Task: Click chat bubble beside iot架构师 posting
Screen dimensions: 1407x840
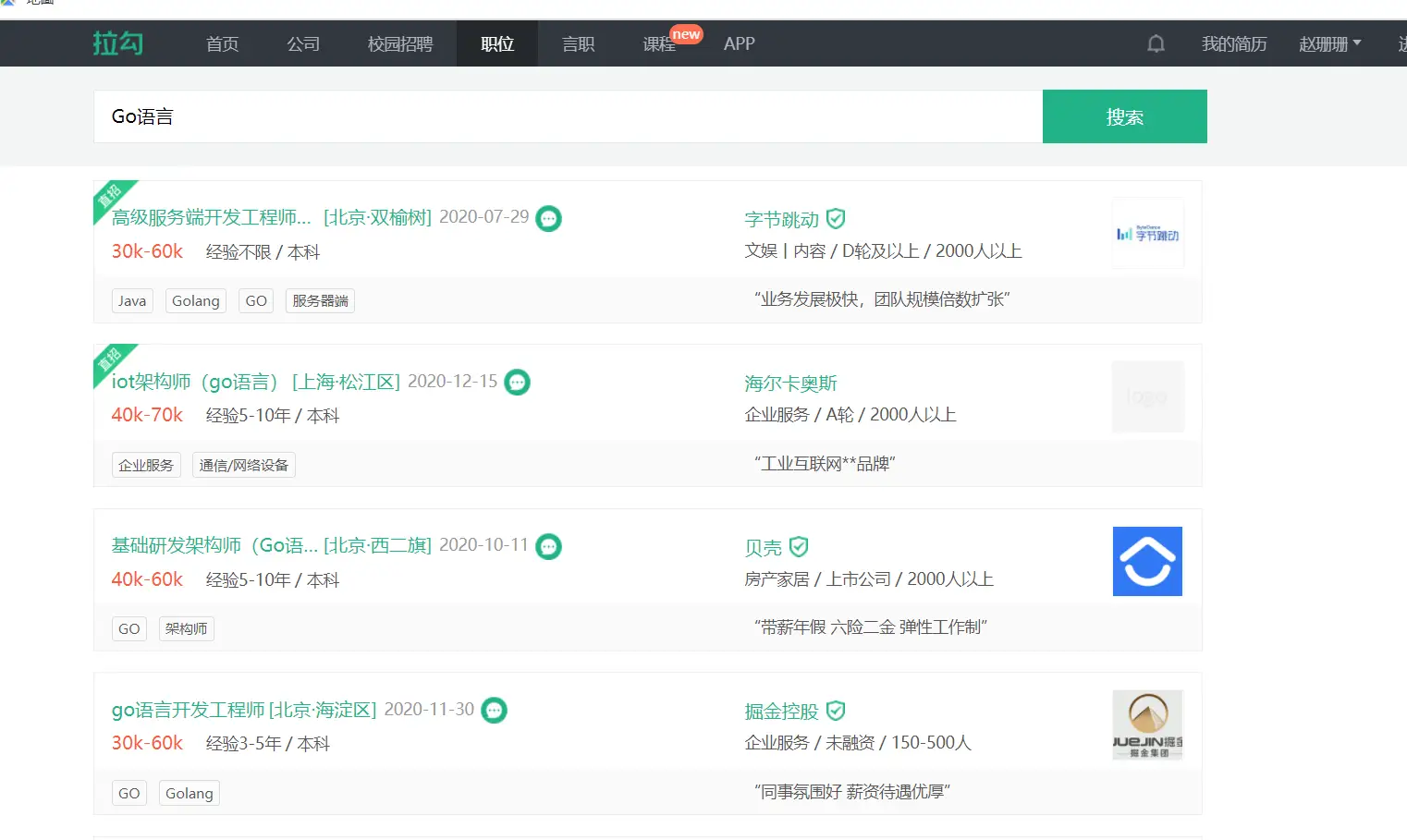Action: coord(518,383)
